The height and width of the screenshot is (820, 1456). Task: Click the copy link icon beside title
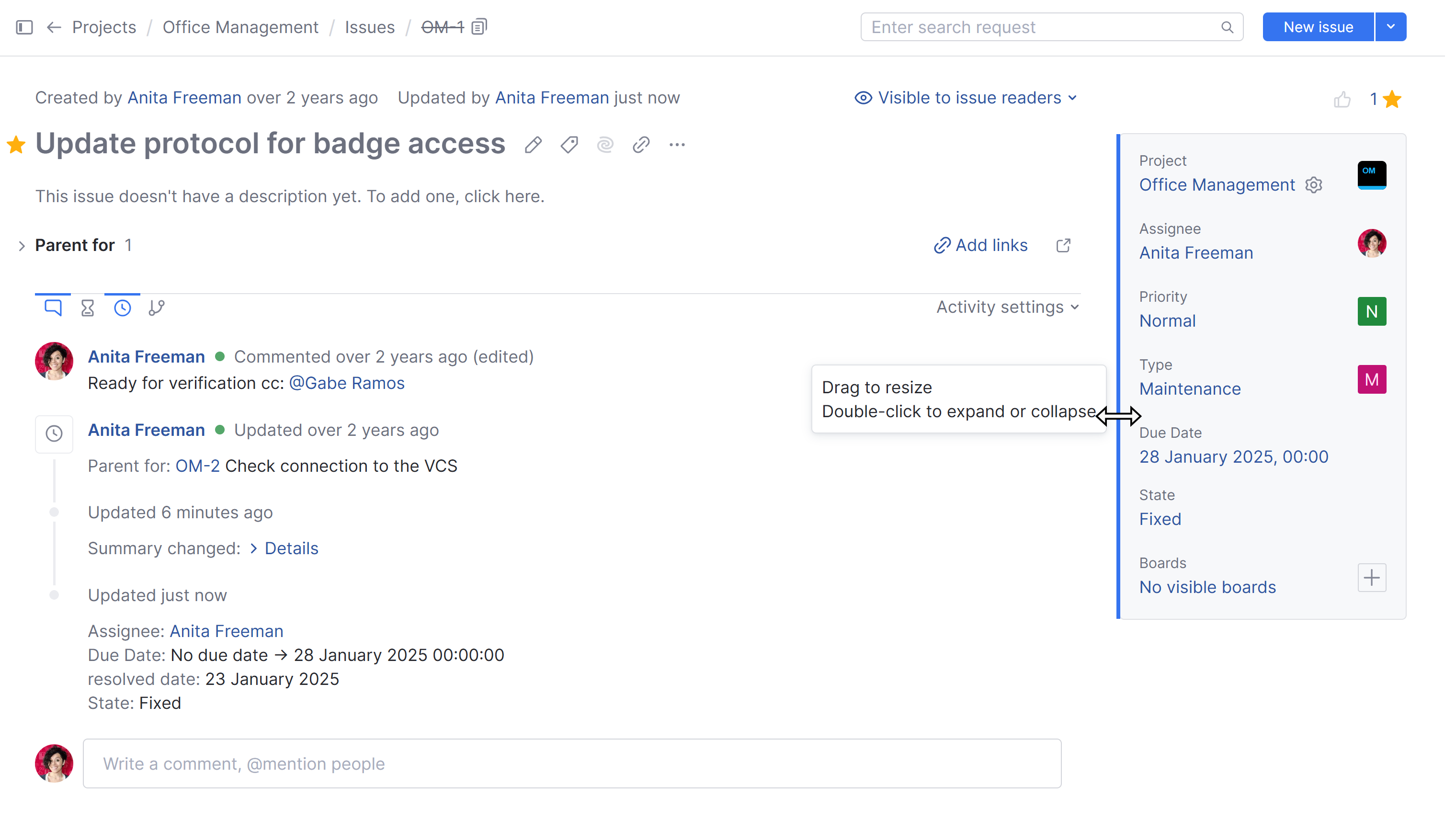tap(640, 145)
